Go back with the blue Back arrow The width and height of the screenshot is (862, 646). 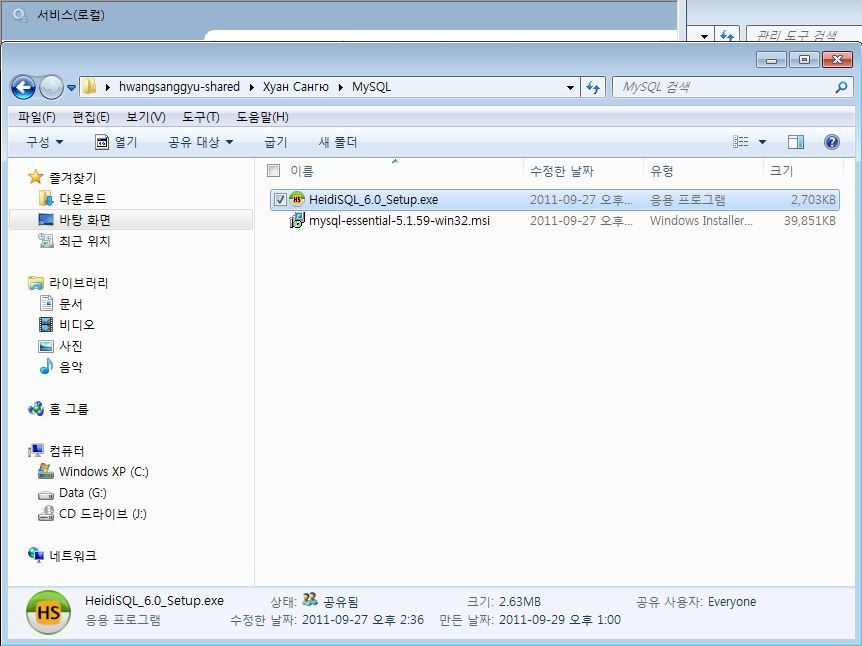click(x=23, y=87)
